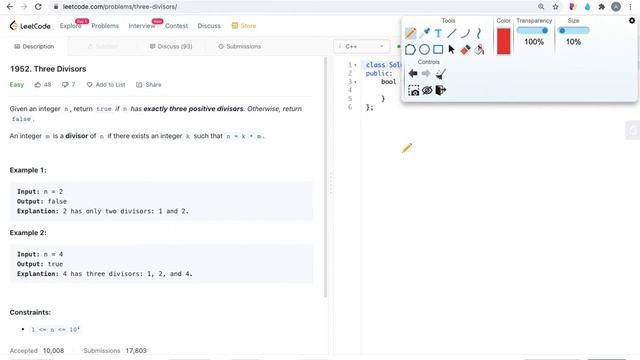This screenshot has height=360, width=640.
Task: Select the polygon shape tool
Action: coord(410,49)
